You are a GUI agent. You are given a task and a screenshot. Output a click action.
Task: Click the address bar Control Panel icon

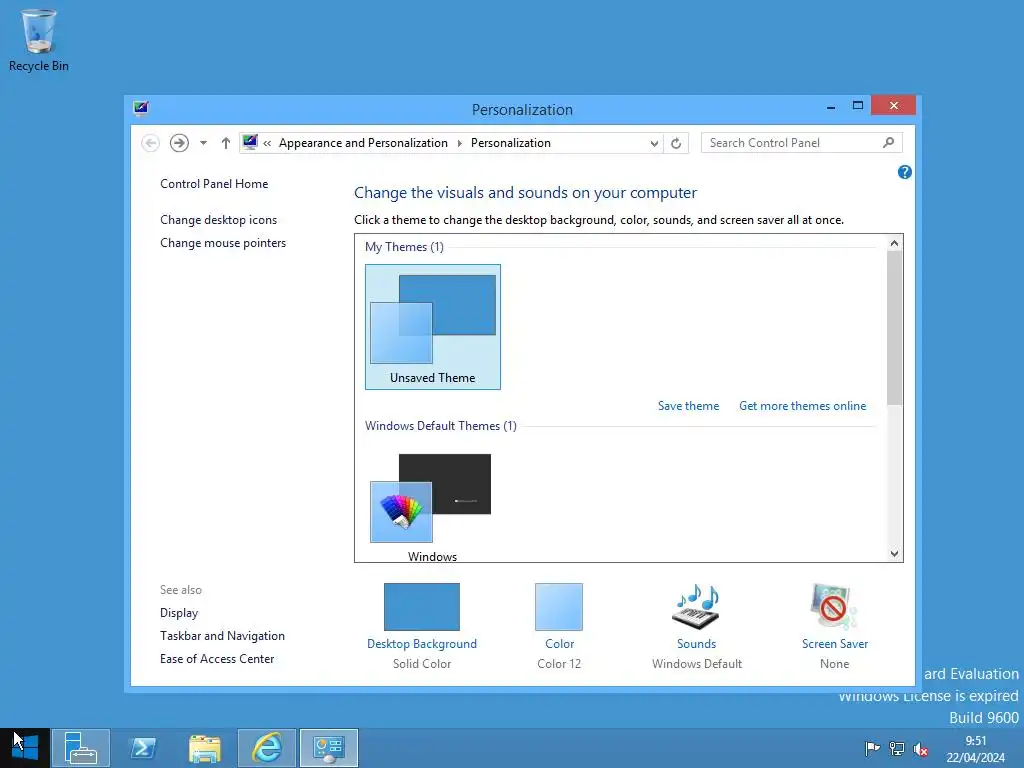249,142
